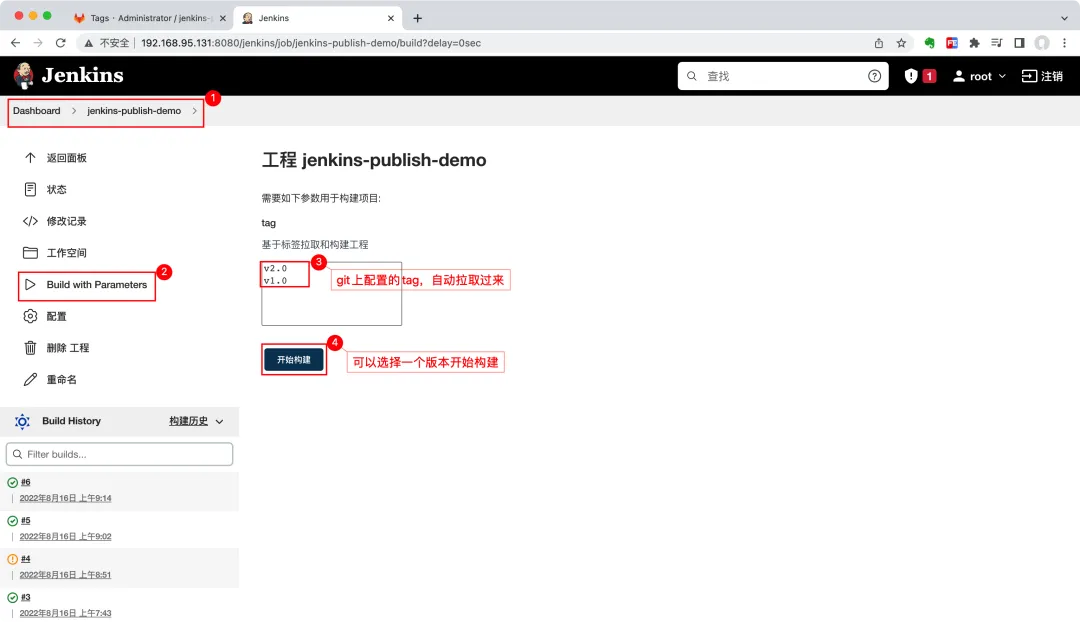Click the Jenkins butler logo icon
This screenshot has height=622, width=1080.
tap(24, 76)
